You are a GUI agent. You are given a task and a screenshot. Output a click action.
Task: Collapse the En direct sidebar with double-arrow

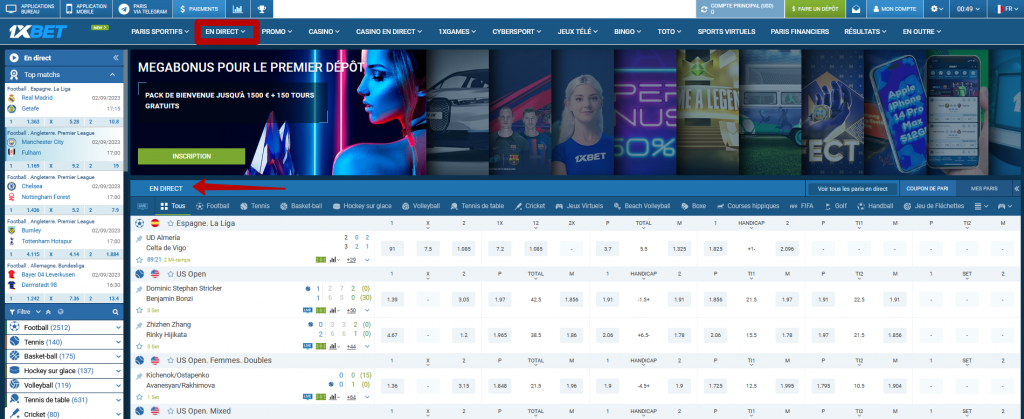tap(116, 57)
